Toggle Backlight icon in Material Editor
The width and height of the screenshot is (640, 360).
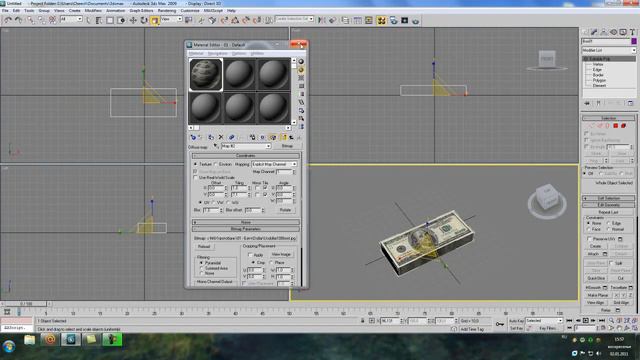point(301,70)
